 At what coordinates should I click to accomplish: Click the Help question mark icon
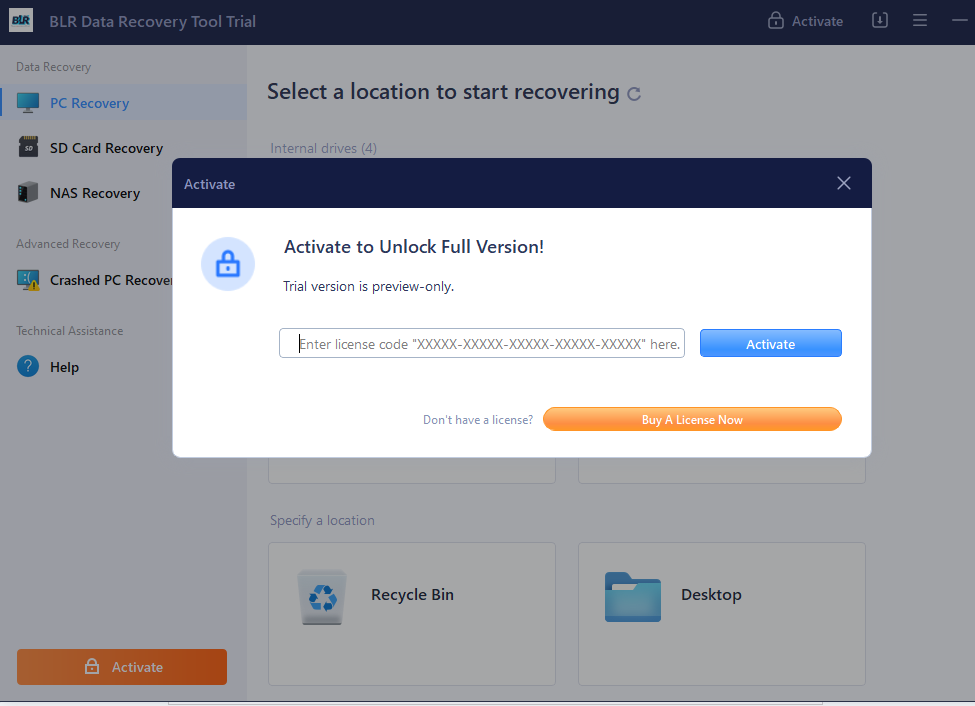(x=28, y=366)
